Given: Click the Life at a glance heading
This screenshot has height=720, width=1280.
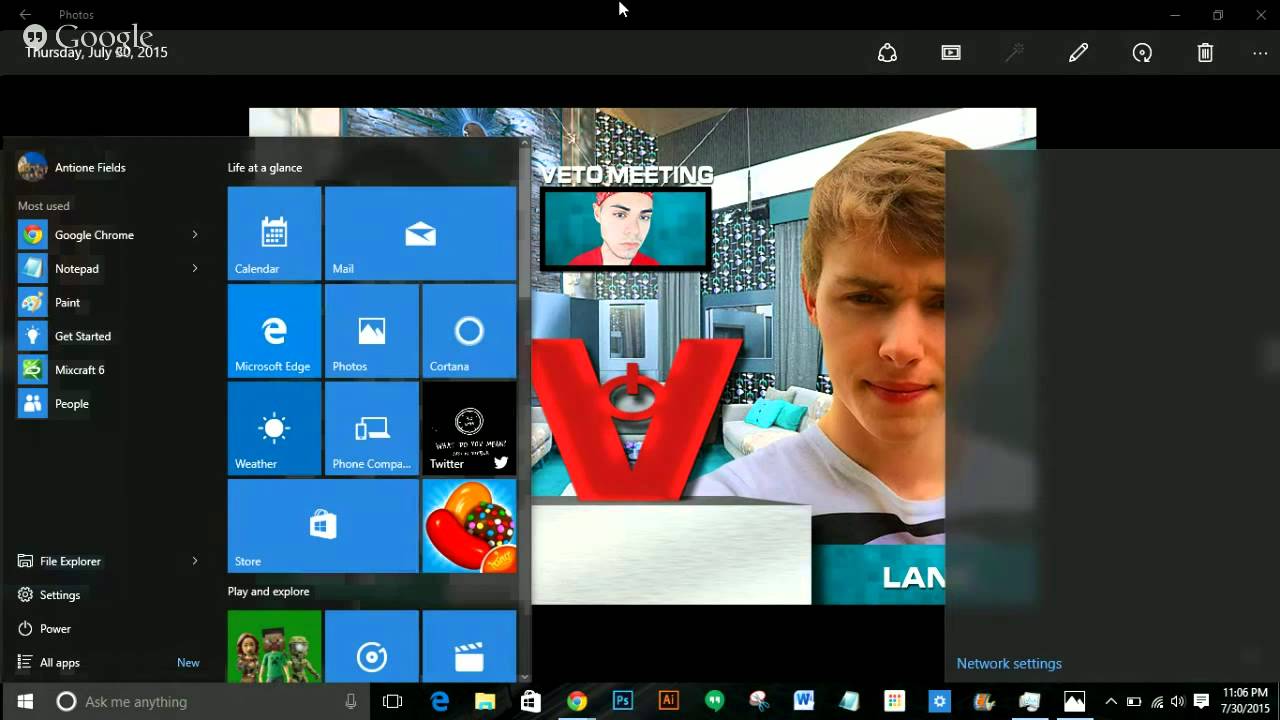Looking at the screenshot, I should coord(265,168).
